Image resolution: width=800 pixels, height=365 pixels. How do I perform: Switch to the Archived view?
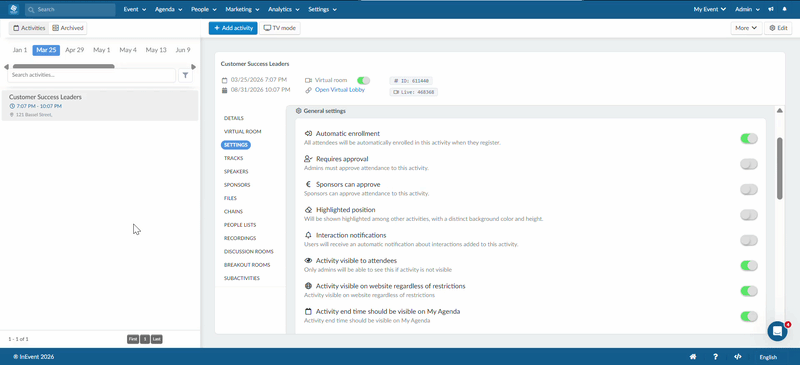coord(68,28)
